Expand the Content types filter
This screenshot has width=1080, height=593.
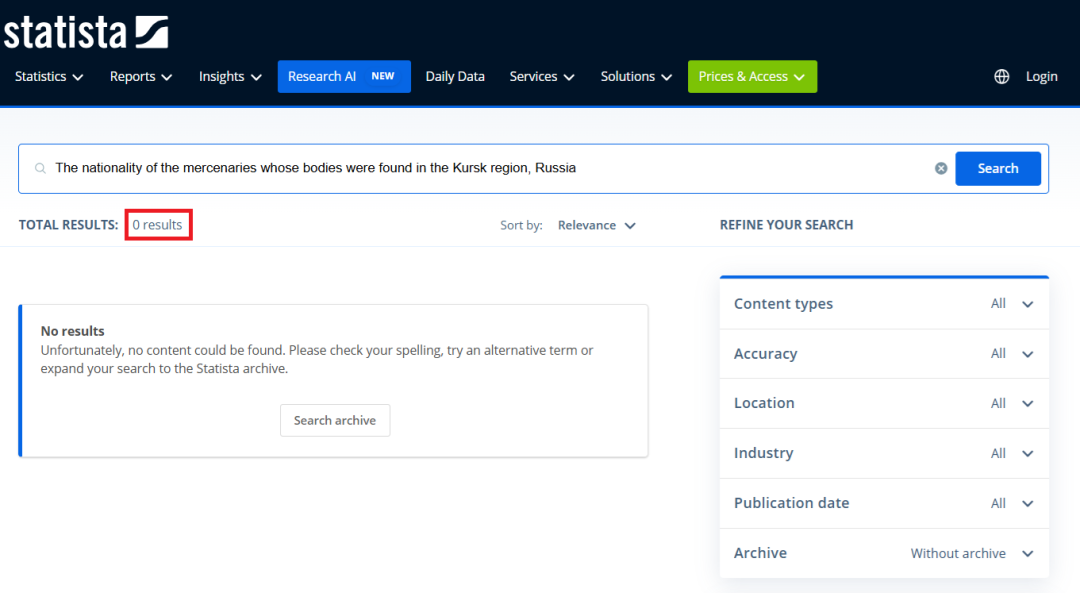point(884,304)
